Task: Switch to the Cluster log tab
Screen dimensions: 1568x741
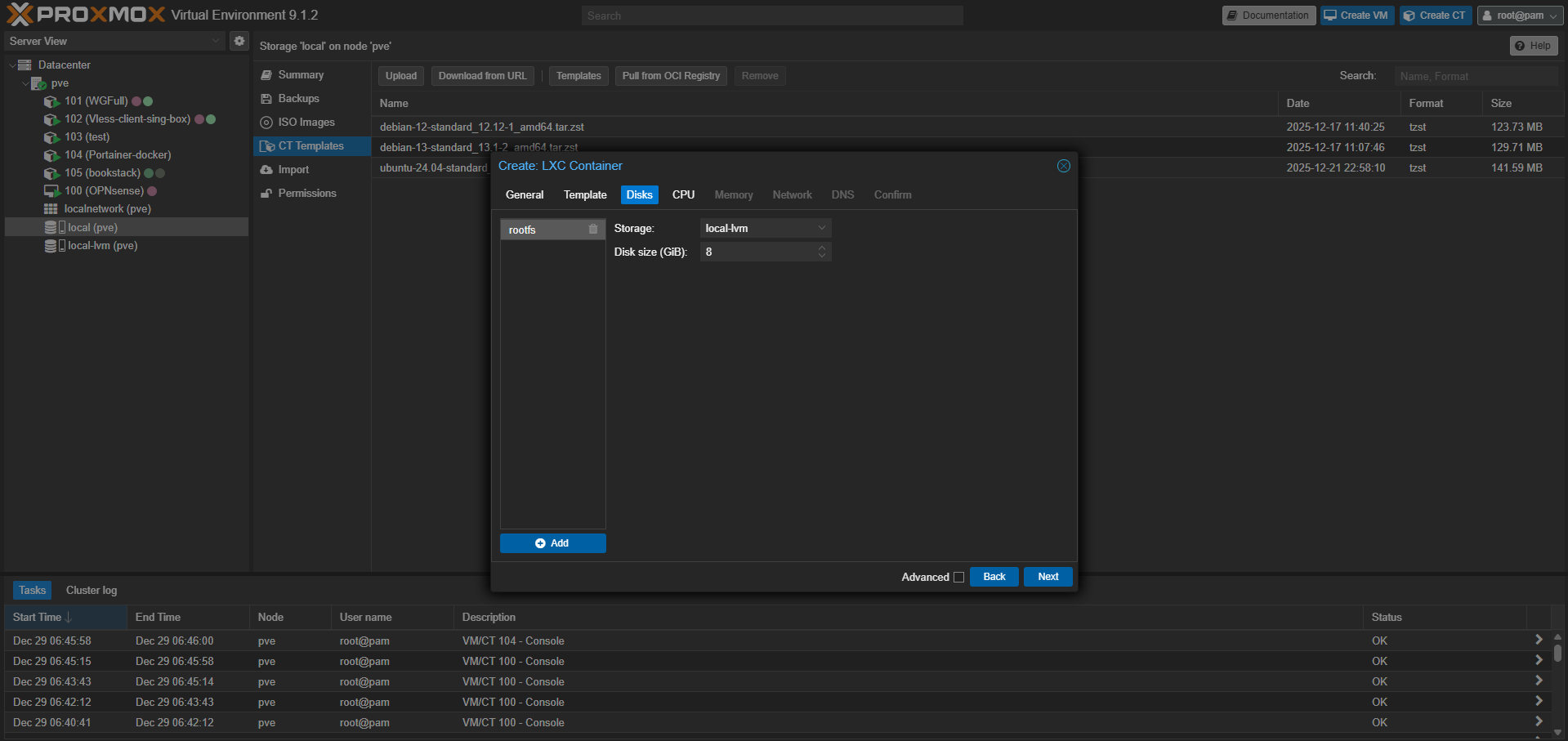Action: pyautogui.click(x=92, y=590)
